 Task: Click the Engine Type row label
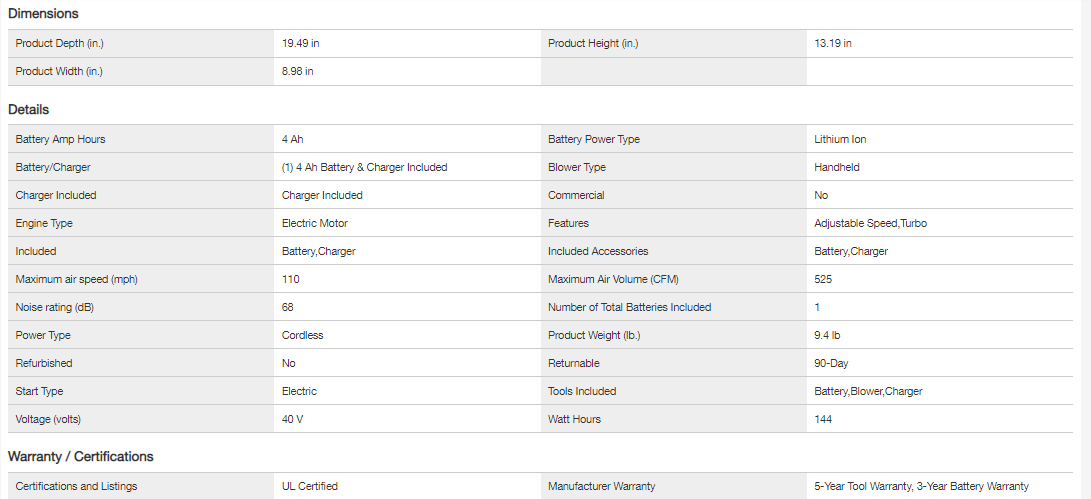(x=44, y=224)
